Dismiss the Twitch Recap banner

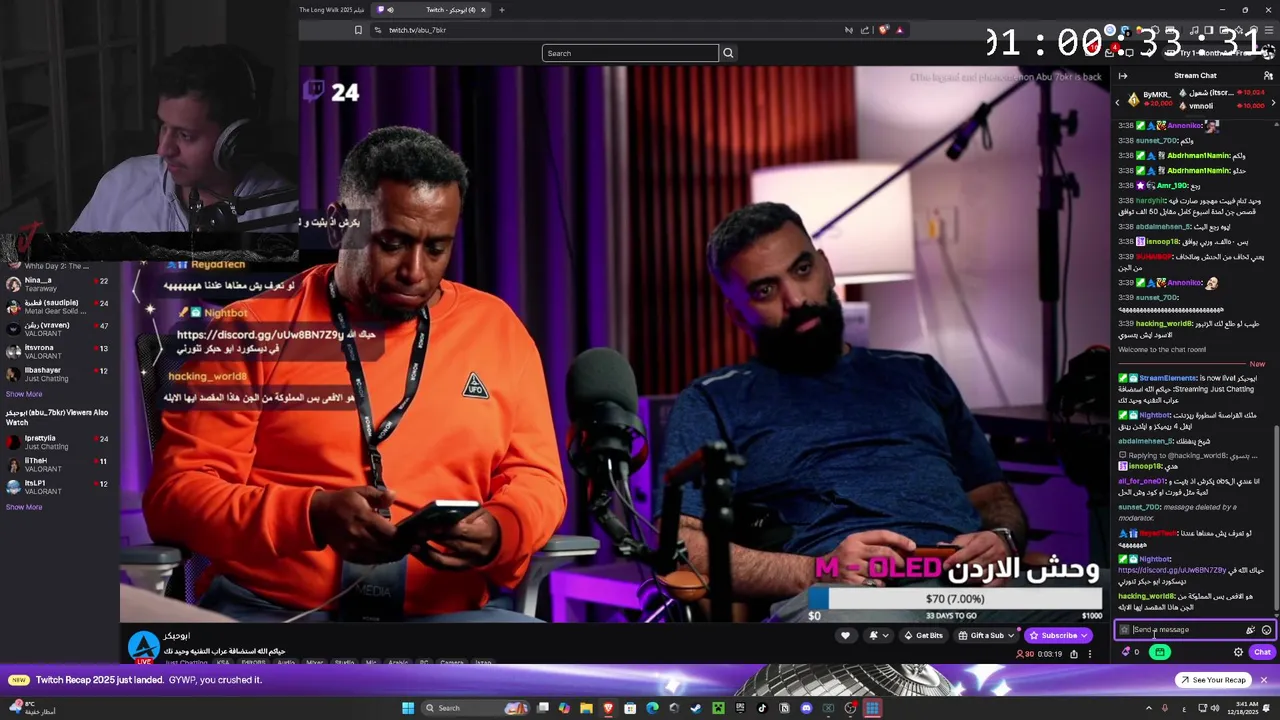point(1263,680)
